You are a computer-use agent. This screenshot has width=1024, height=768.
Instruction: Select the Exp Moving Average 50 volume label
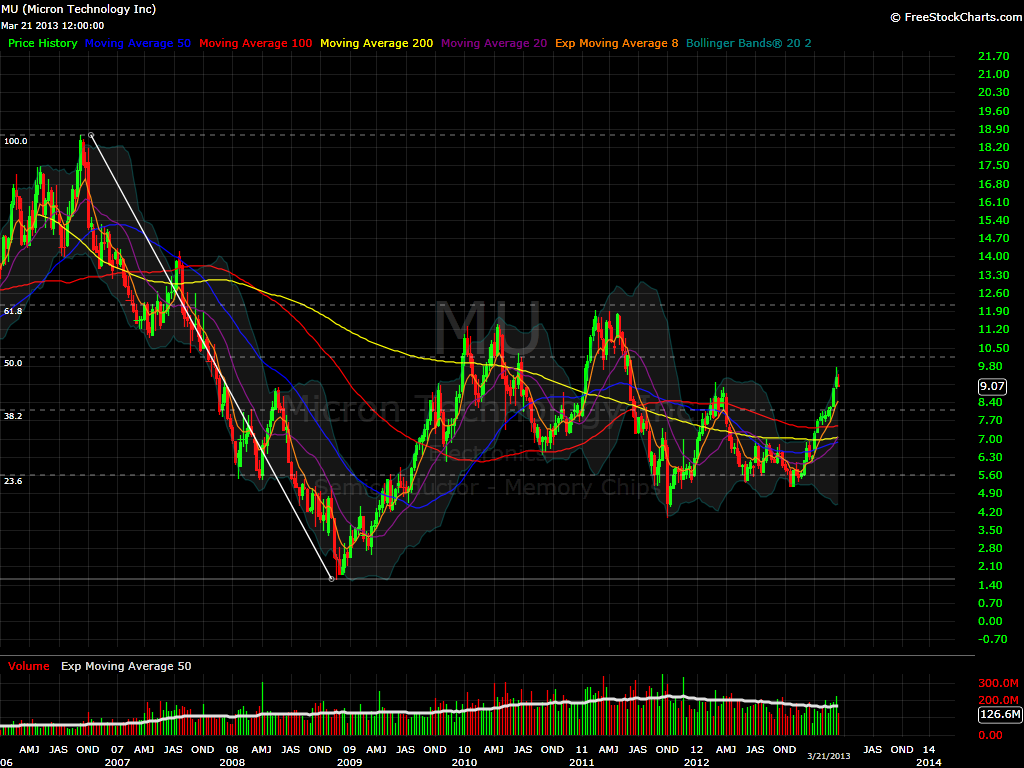[126, 666]
